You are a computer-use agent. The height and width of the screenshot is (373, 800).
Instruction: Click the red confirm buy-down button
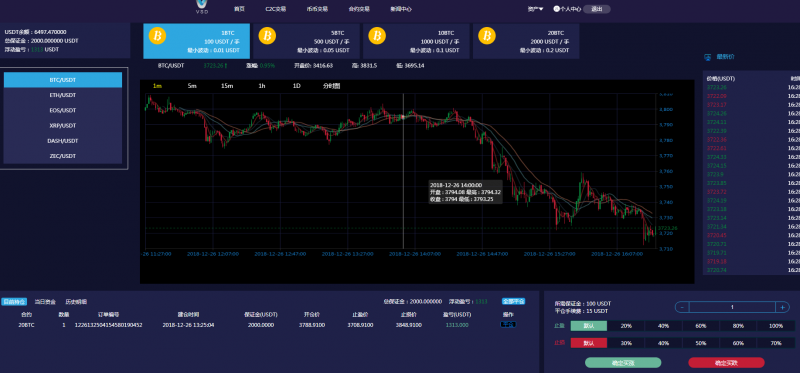(x=727, y=363)
